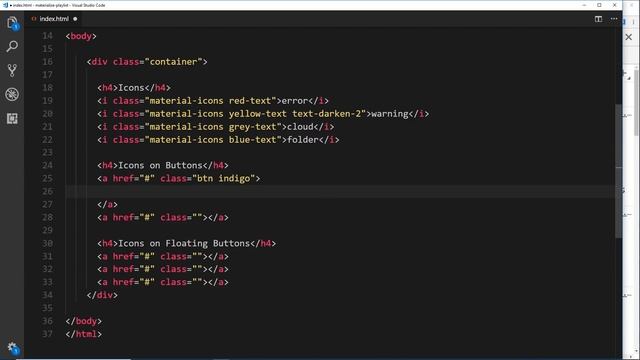Viewport: 640px width, 360px height.
Task: Place cursor on empty line 26
Action: pos(340,191)
